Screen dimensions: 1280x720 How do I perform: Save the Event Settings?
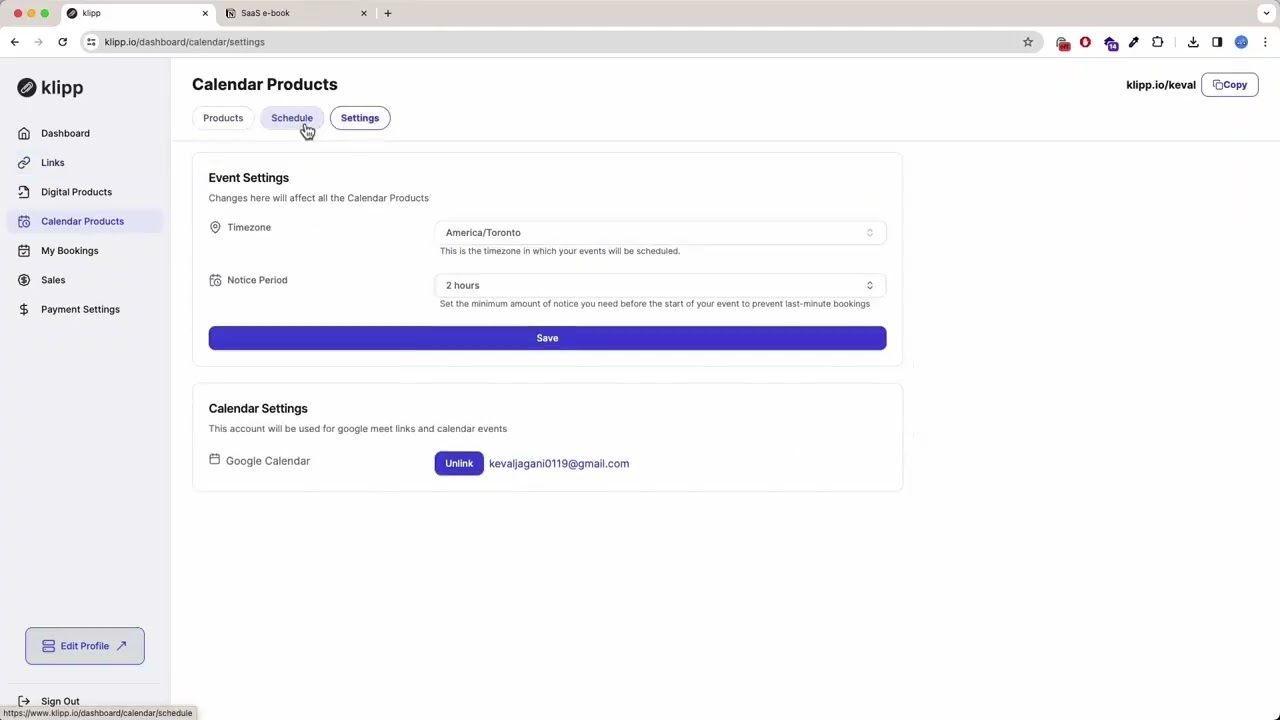pyautogui.click(x=547, y=337)
